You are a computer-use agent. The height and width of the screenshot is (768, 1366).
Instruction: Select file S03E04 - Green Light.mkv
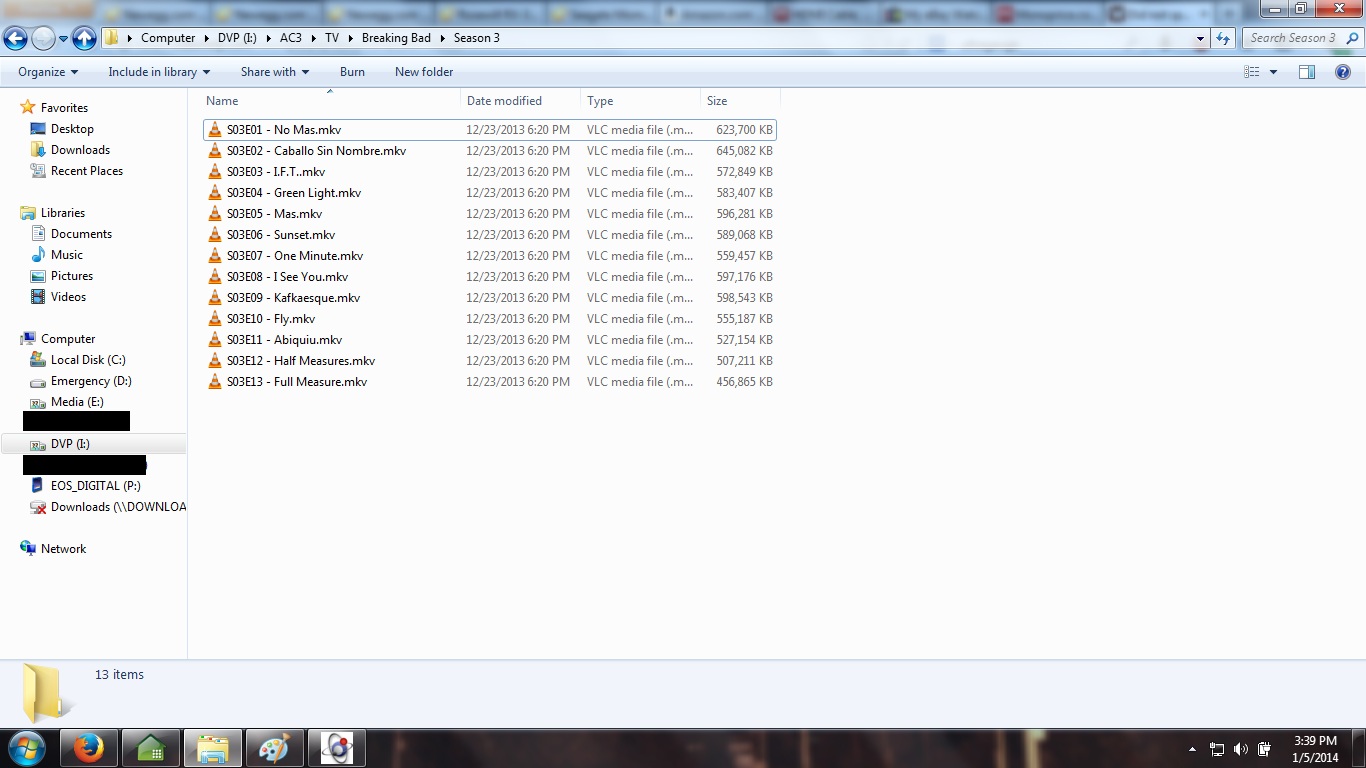click(489, 193)
